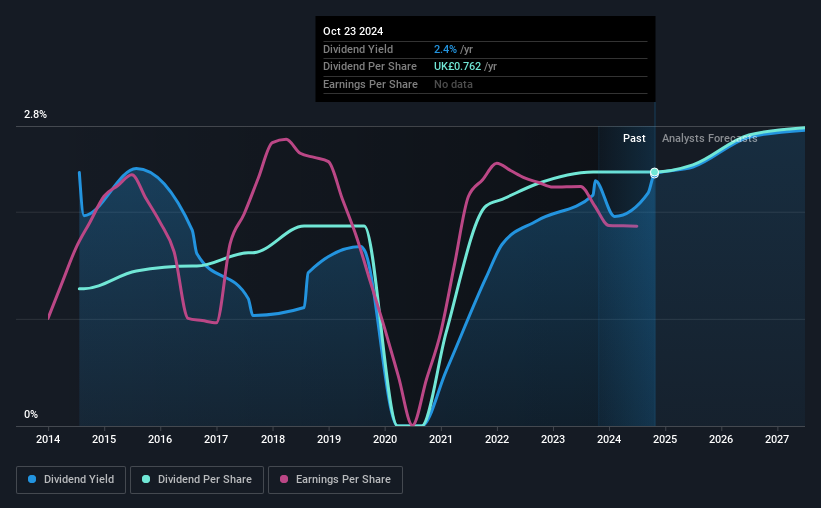Select the 2022 x-axis year label
Image resolution: width=821 pixels, height=508 pixels.
[x=497, y=439]
